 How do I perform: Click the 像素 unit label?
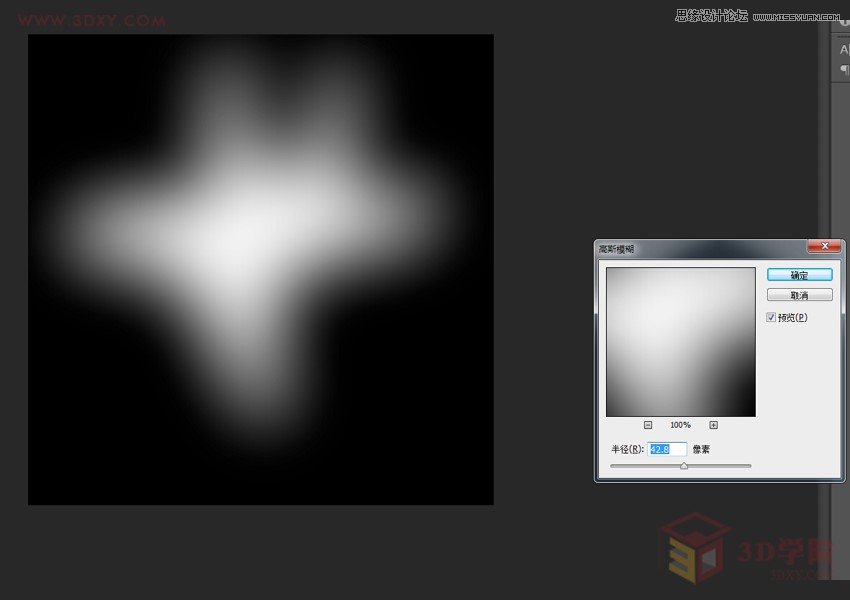701,449
